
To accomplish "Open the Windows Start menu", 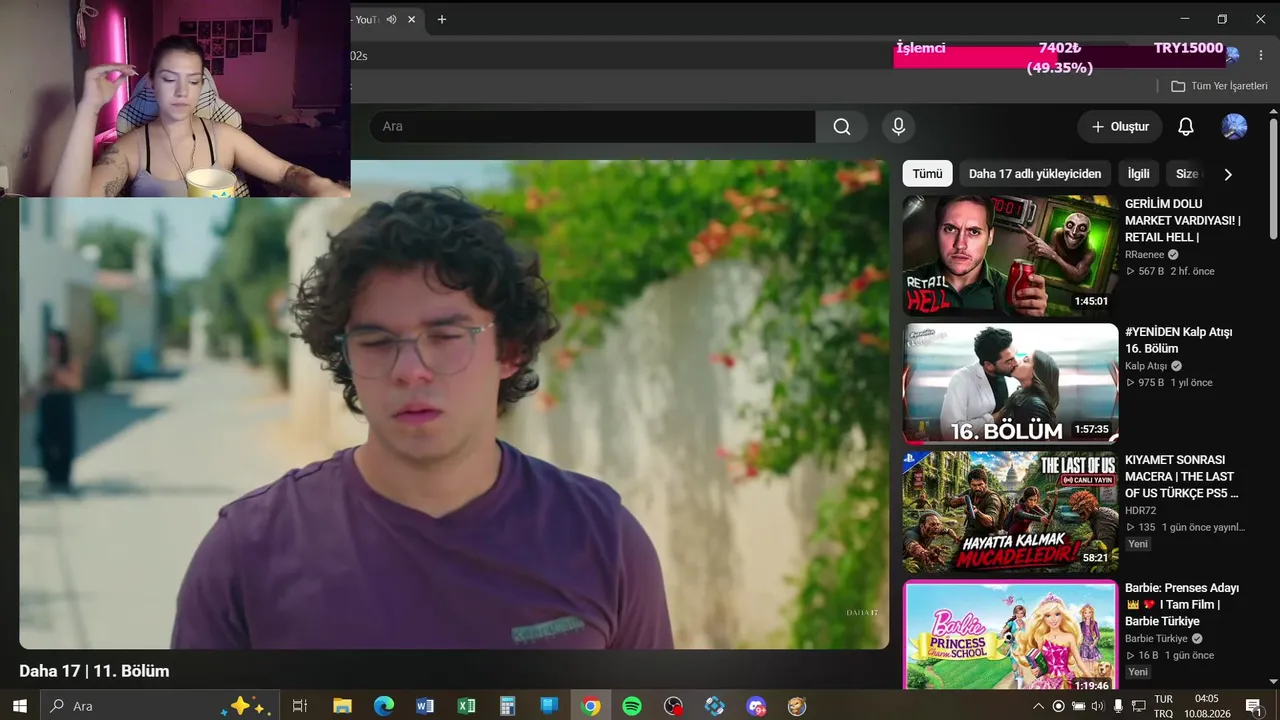I will (19, 706).
